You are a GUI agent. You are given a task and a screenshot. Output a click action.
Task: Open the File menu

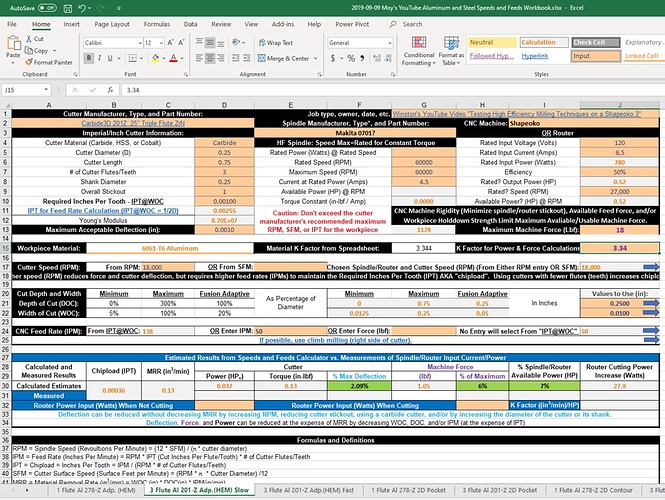tap(12, 24)
